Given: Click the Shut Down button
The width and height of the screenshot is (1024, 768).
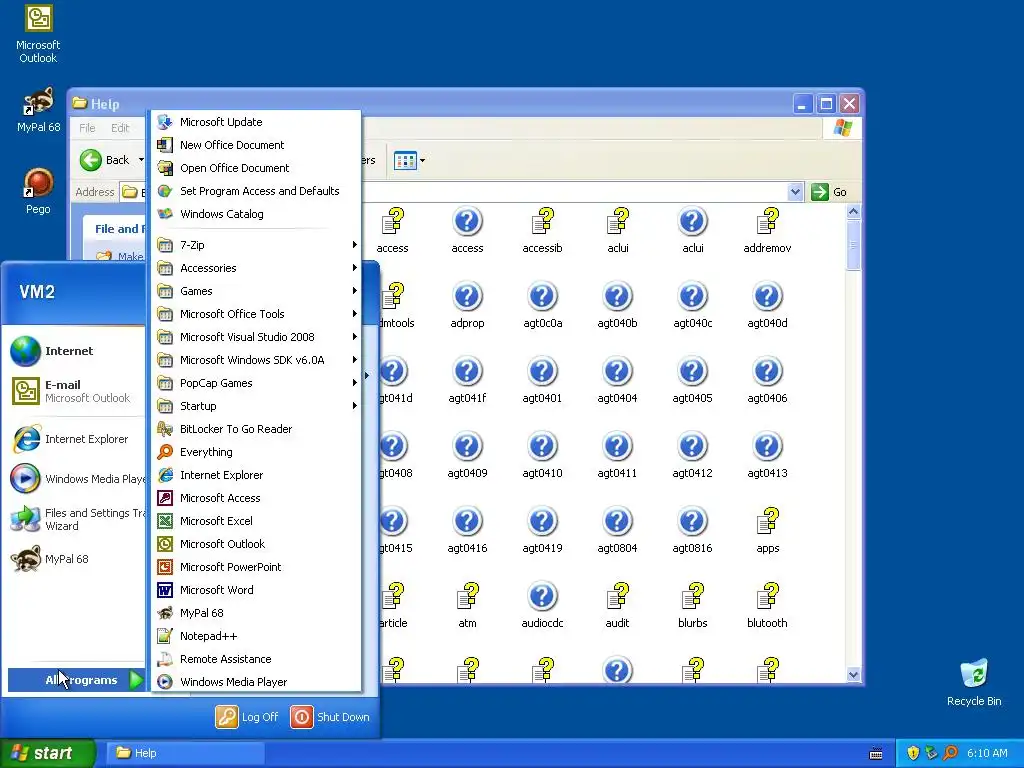Looking at the screenshot, I should (x=330, y=717).
